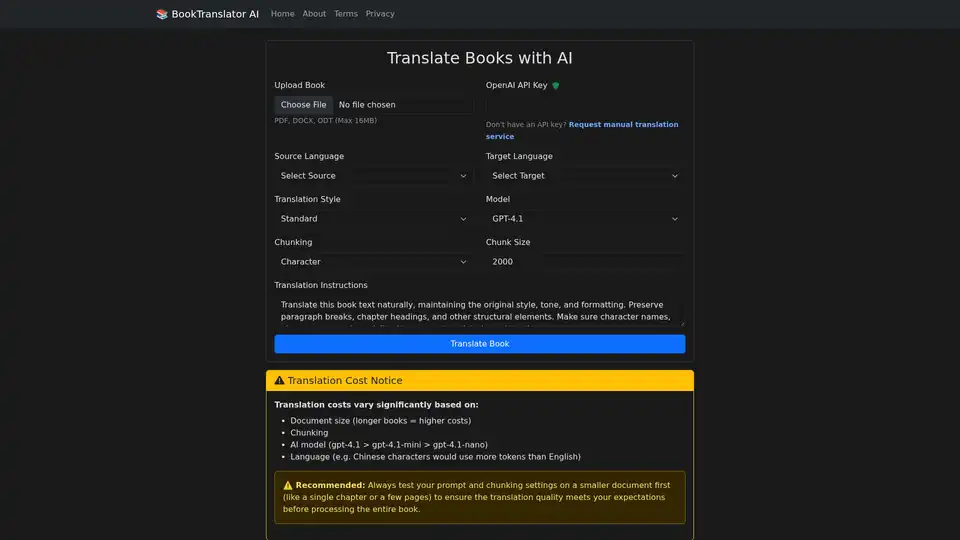
Task: Click the warning icon next to Recommended
Action: coord(288,485)
